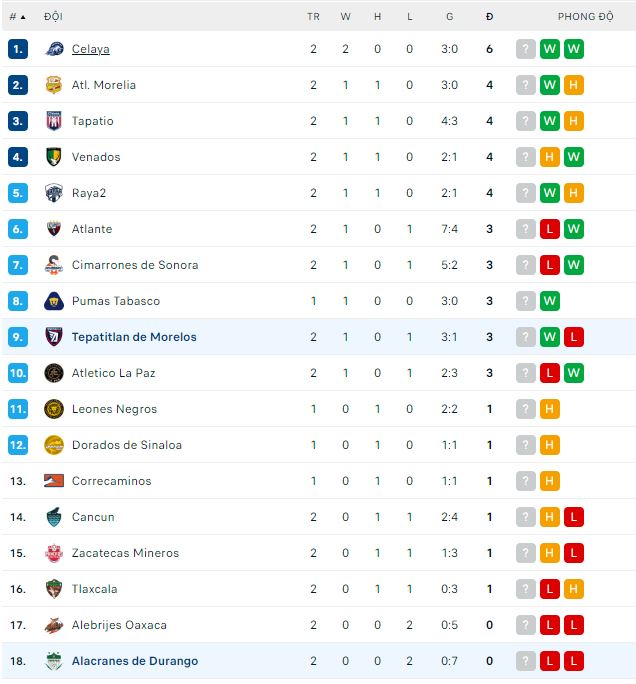This screenshot has height=684, width=636.
Task: Sort standings by points Đ column
Action: tap(489, 17)
